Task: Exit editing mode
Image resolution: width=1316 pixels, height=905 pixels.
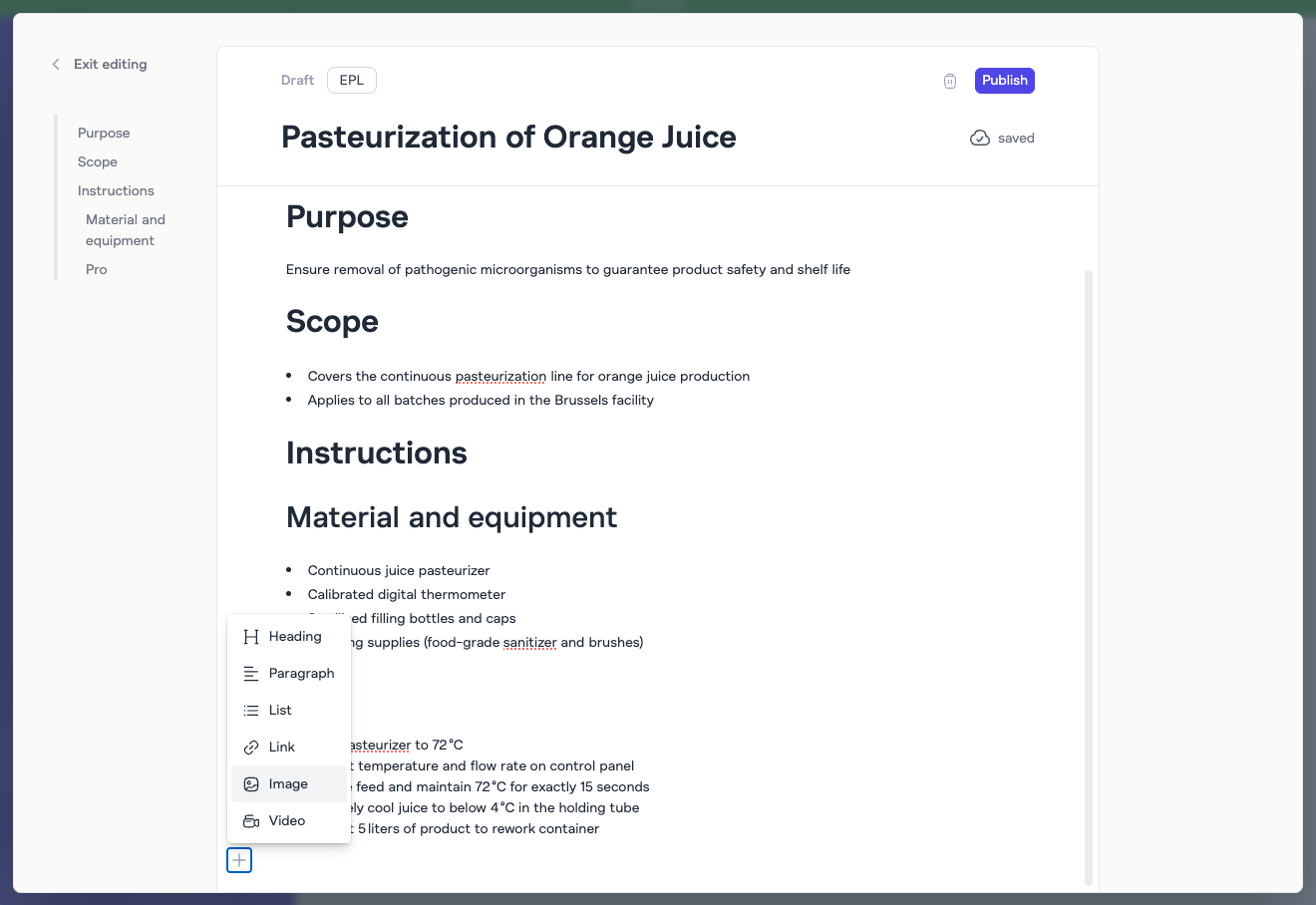Action: click(x=110, y=64)
